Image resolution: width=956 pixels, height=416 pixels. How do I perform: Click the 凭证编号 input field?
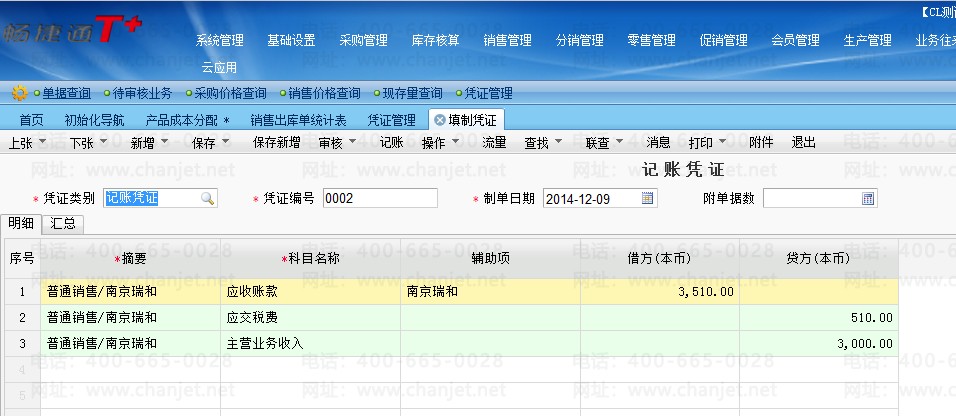(380, 199)
